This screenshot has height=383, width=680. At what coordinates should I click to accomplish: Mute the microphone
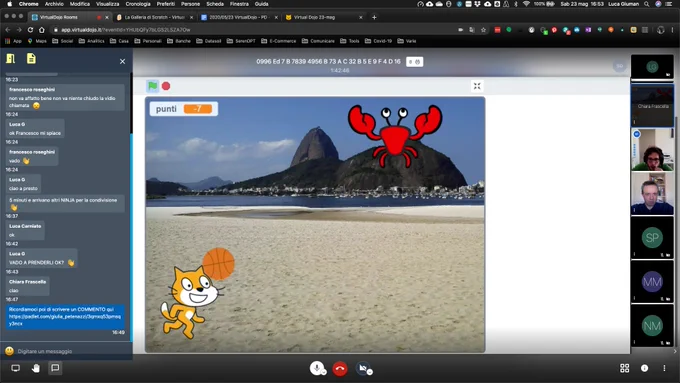click(317, 368)
